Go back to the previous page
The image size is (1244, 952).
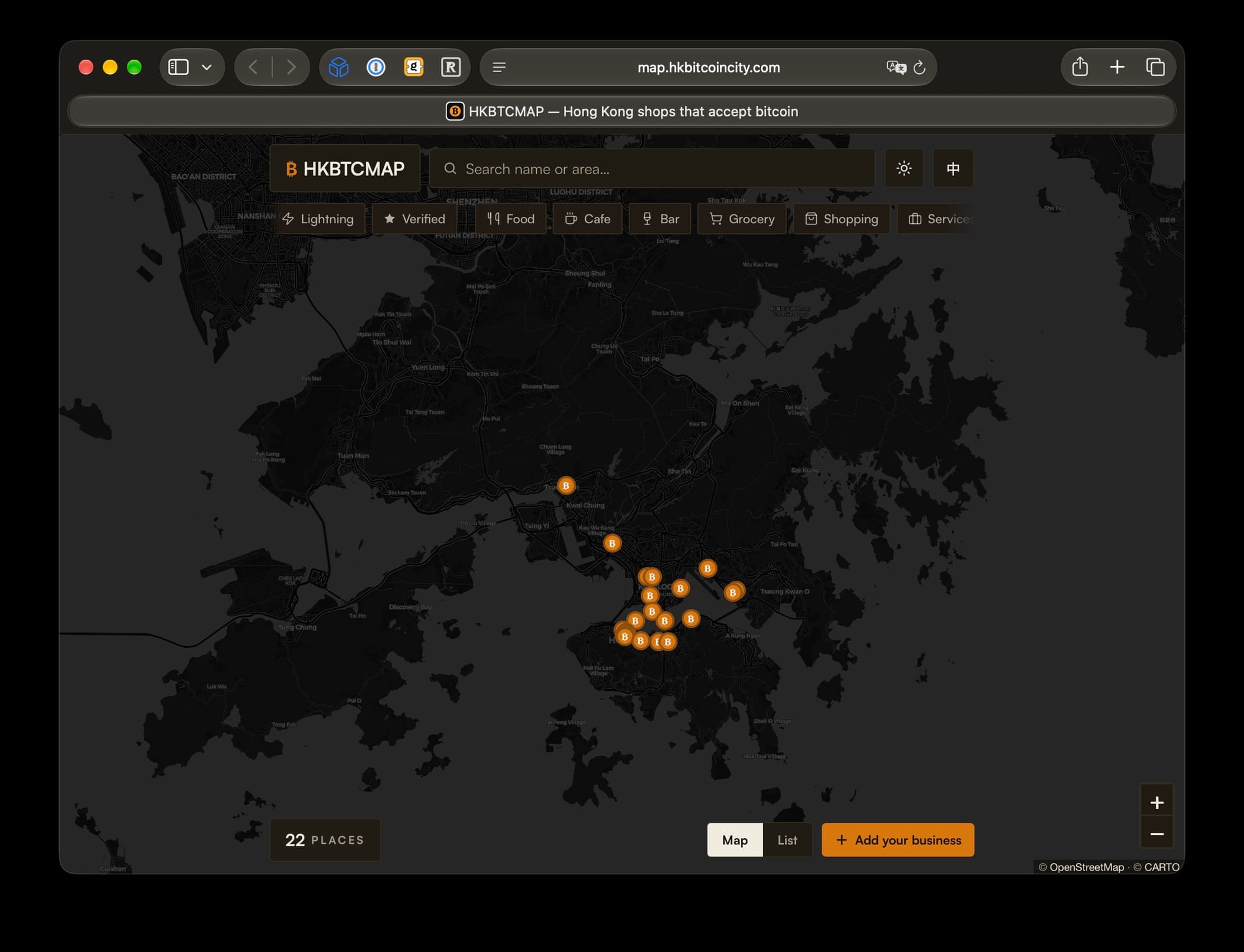[253, 67]
